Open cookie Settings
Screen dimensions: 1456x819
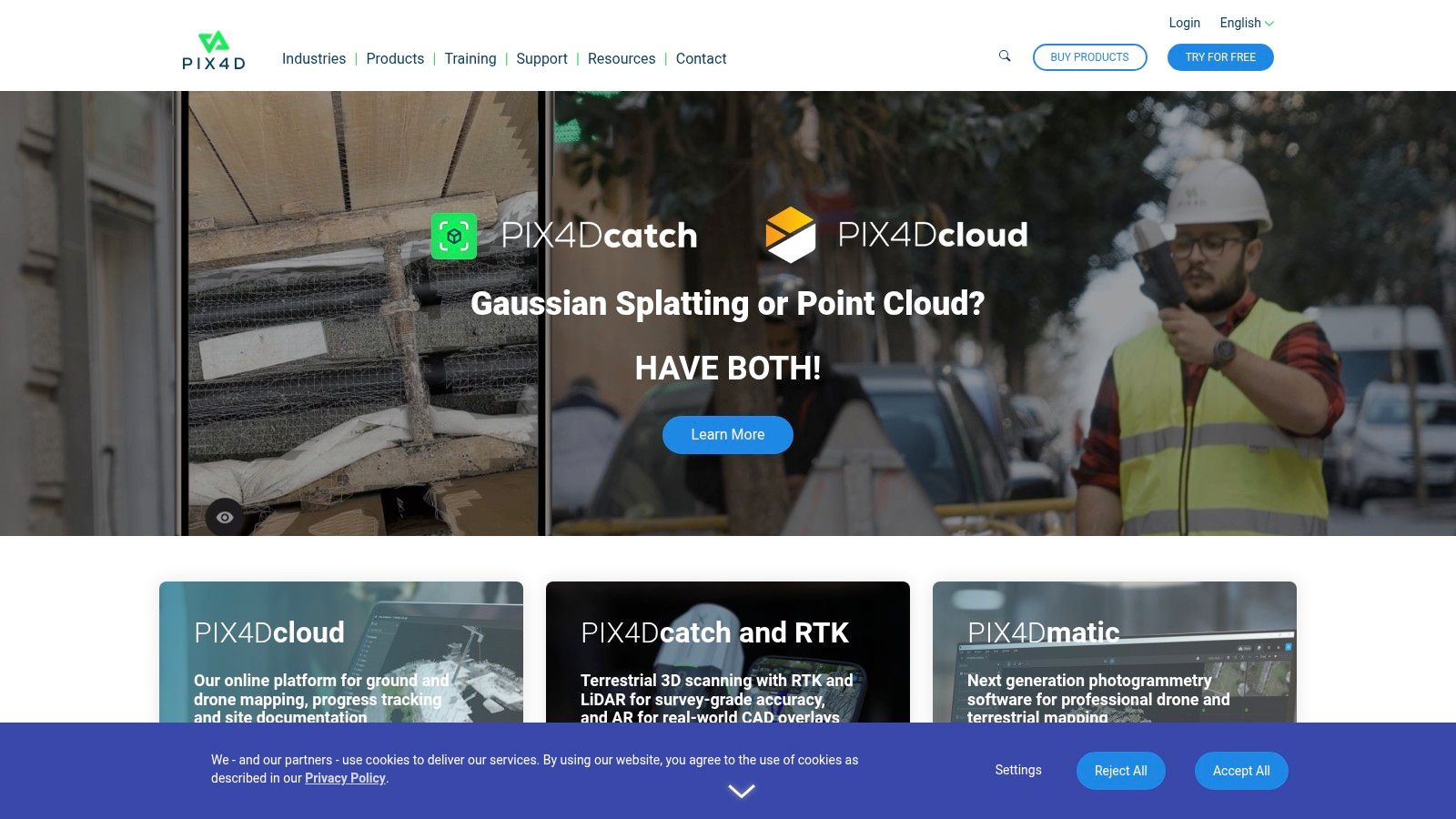tap(1018, 770)
